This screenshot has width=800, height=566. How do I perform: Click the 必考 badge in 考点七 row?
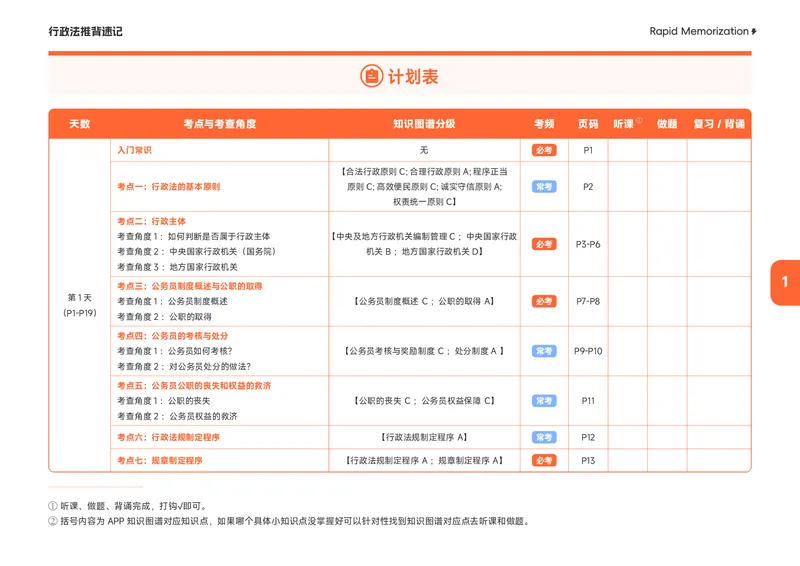tap(544, 461)
